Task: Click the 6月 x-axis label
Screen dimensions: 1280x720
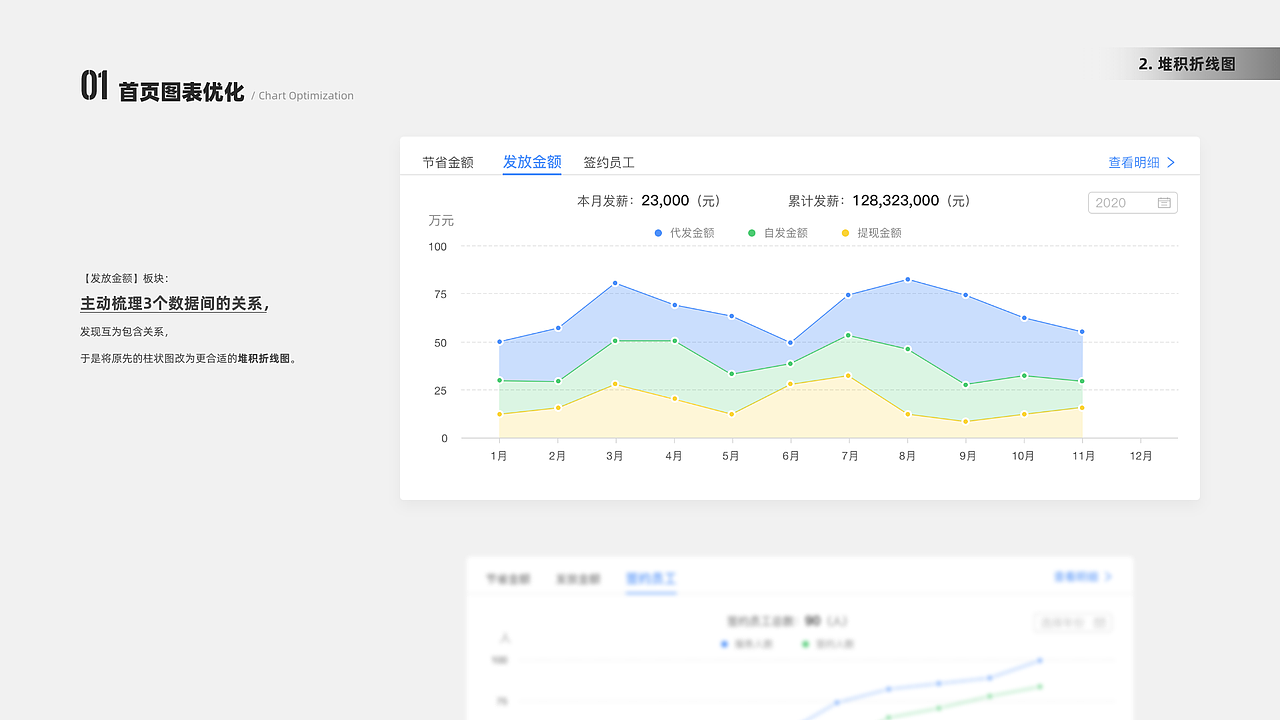Action: pyautogui.click(x=790, y=456)
